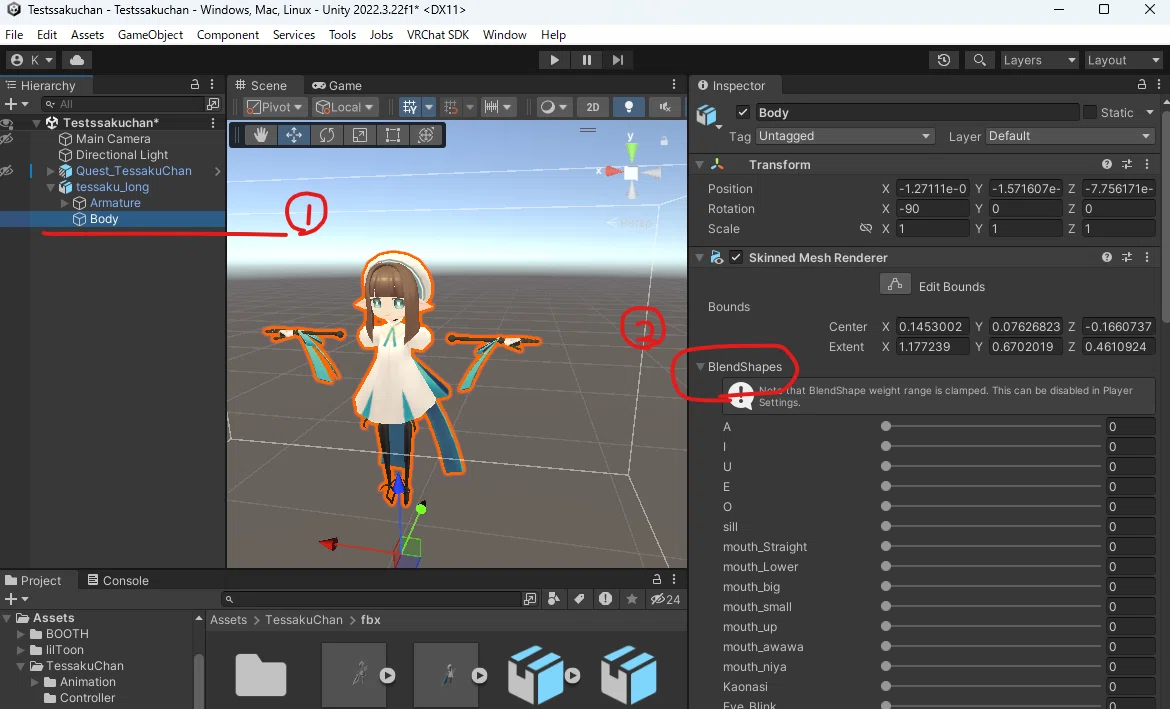Adjust the Kaonasi blendshape slider
Viewport: 1170px width, 709px height.
(992, 687)
